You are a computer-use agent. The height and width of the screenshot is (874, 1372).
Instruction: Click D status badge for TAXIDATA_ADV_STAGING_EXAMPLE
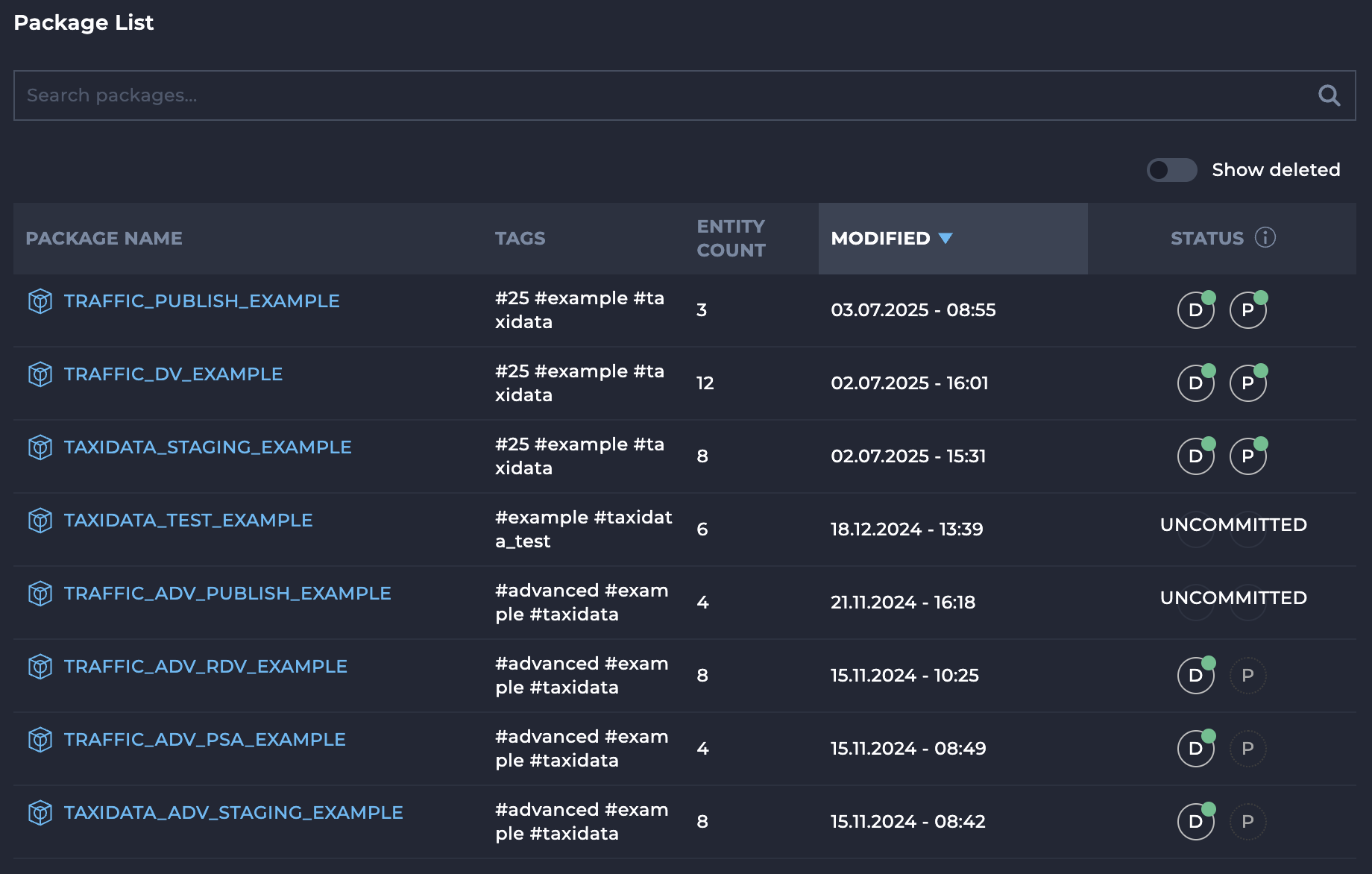click(x=1195, y=822)
